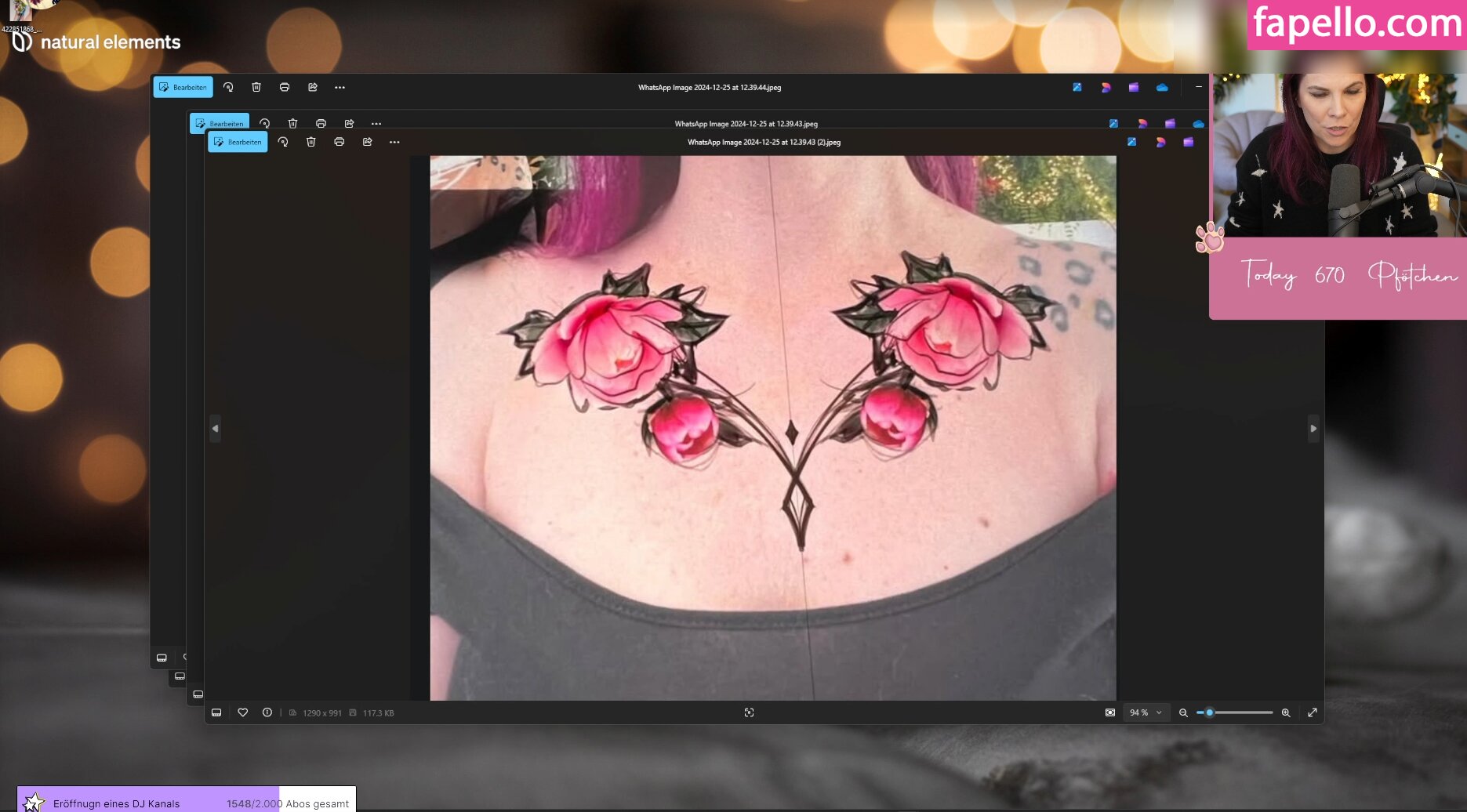1467x812 pixels.
Task: Click Bearbeiten in the front photo window
Action: click(x=238, y=142)
